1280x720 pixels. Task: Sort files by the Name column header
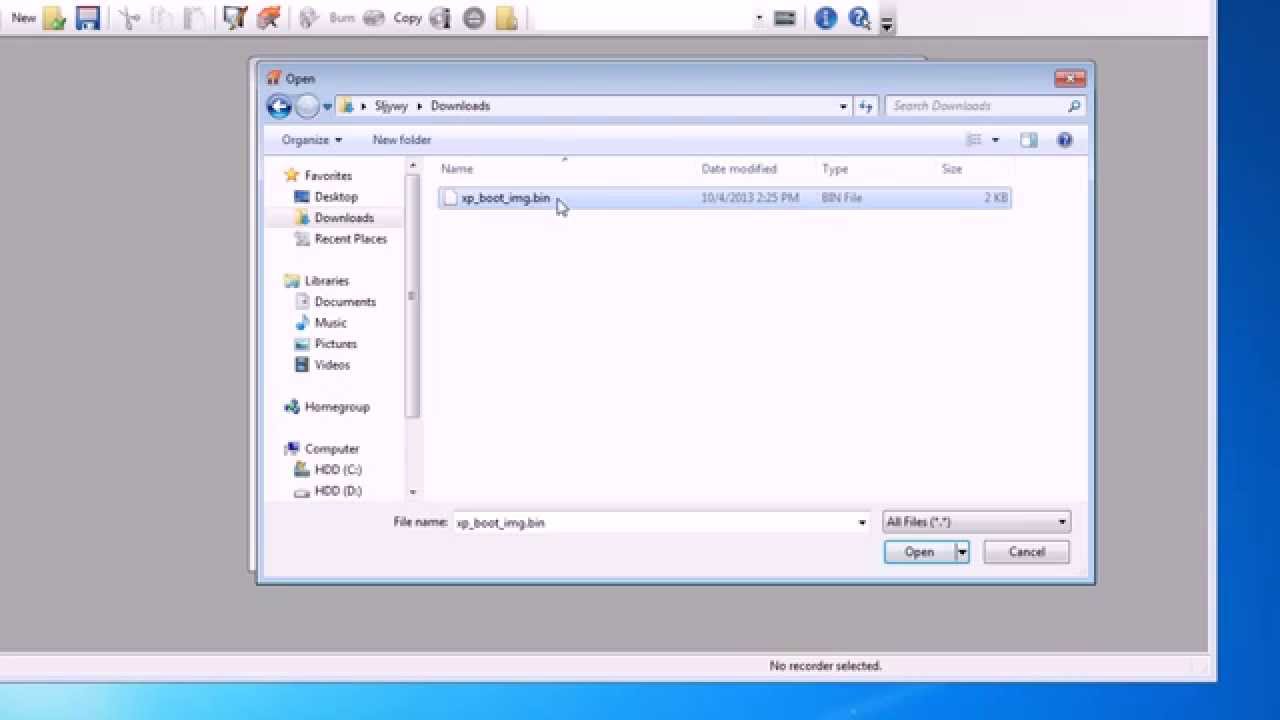click(457, 168)
